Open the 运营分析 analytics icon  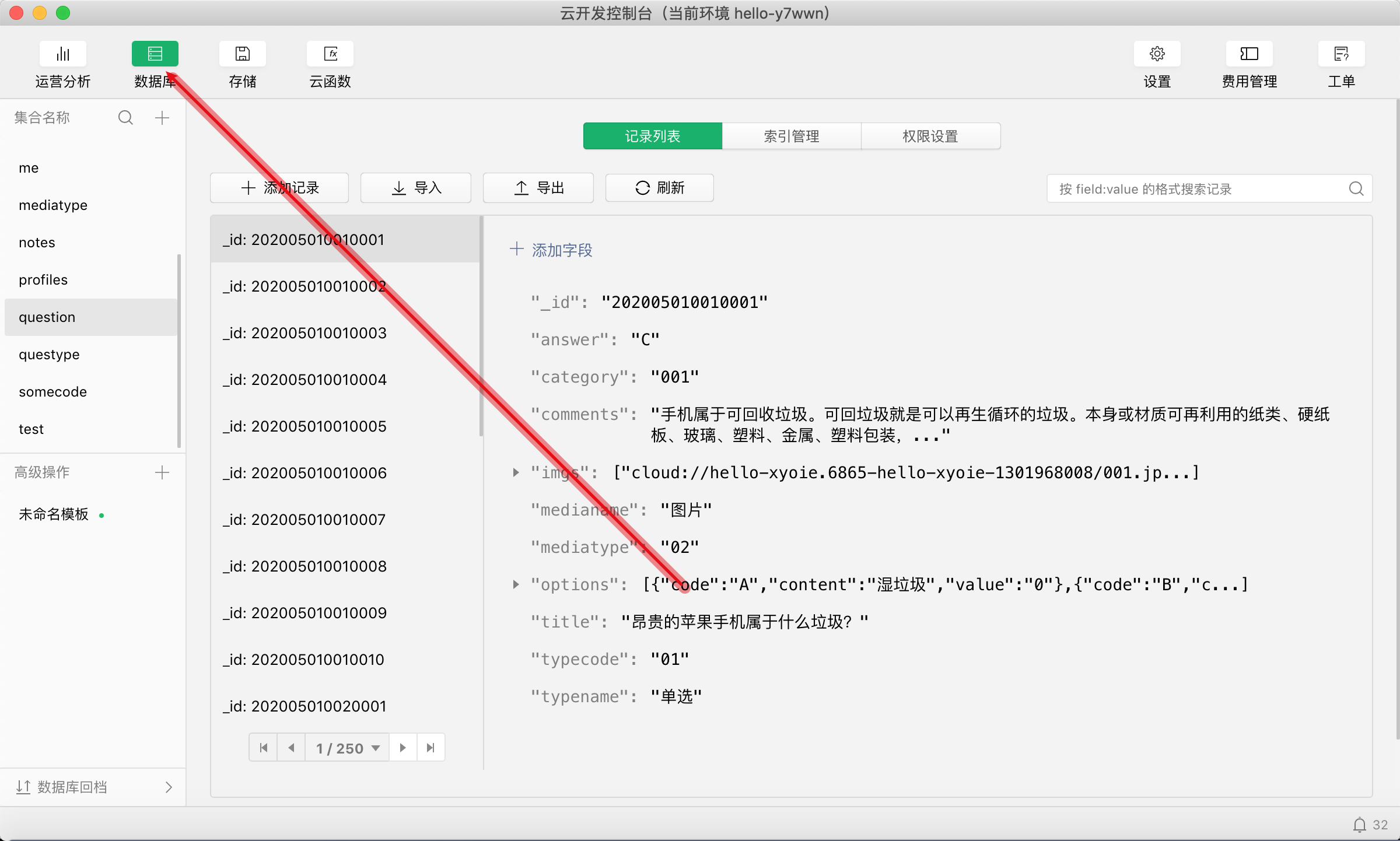(x=62, y=54)
